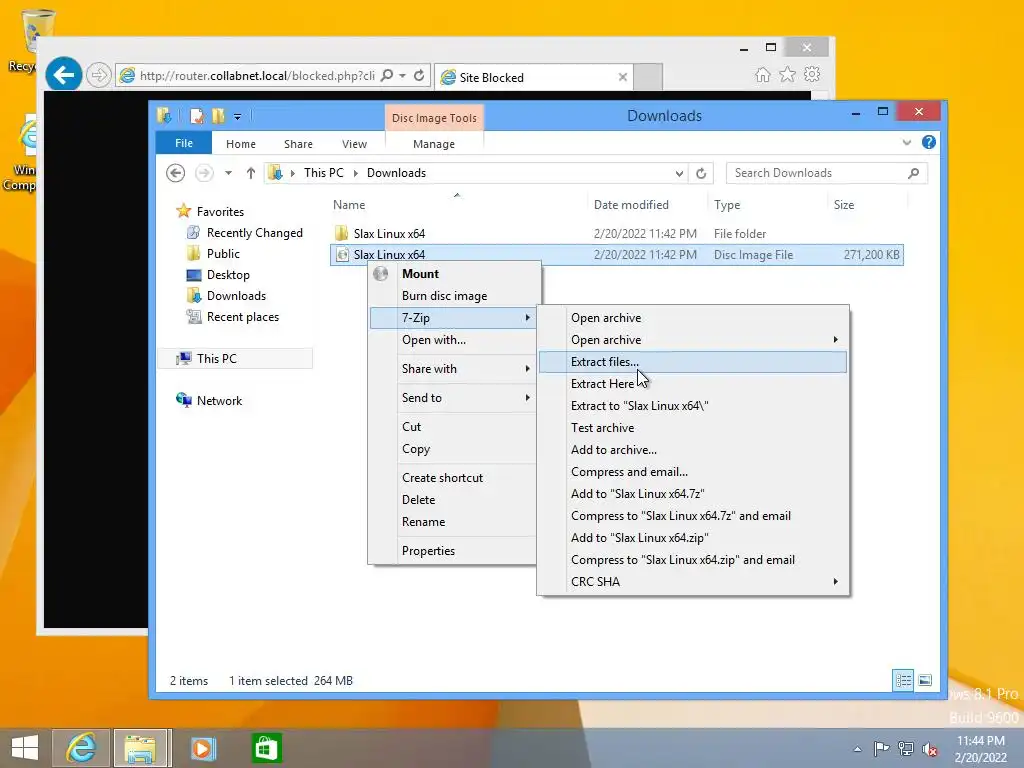The width and height of the screenshot is (1024, 768).
Task: Open Internet Explorer favorites star icon
Action: coord(787,74)
